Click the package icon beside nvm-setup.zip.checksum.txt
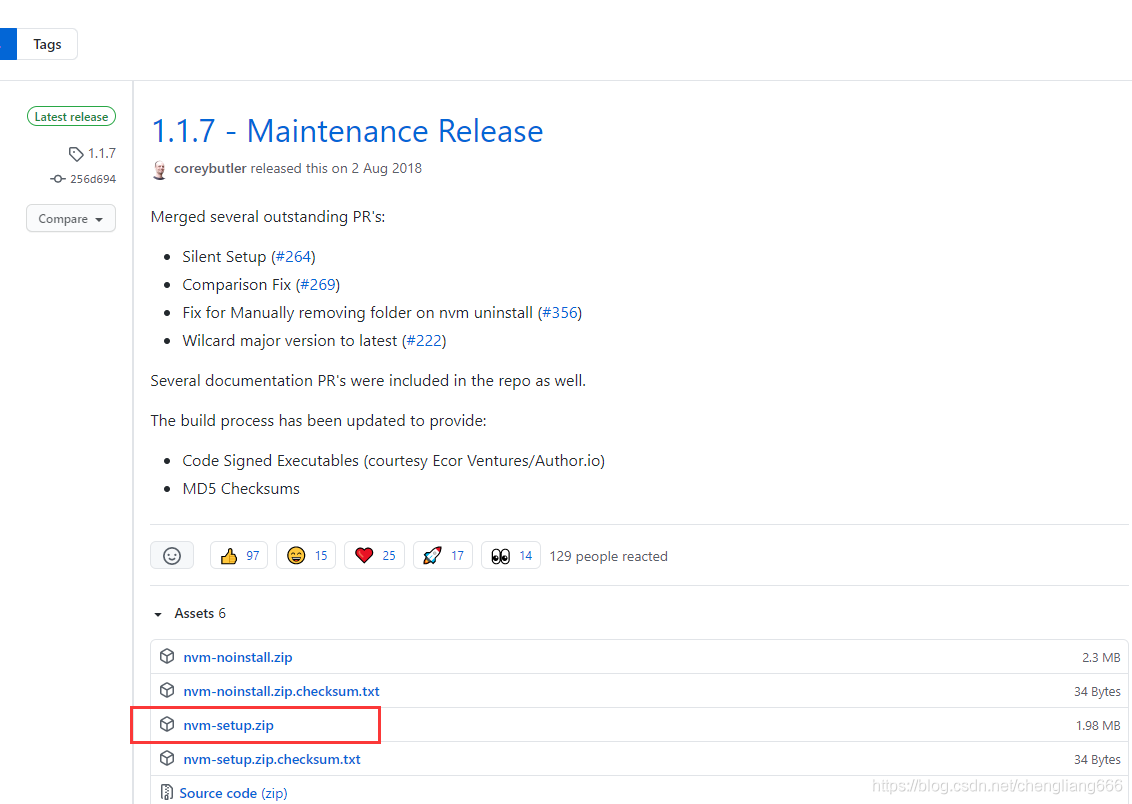Viewport: 1132px width, 804px height. click(x=167, y=758)
